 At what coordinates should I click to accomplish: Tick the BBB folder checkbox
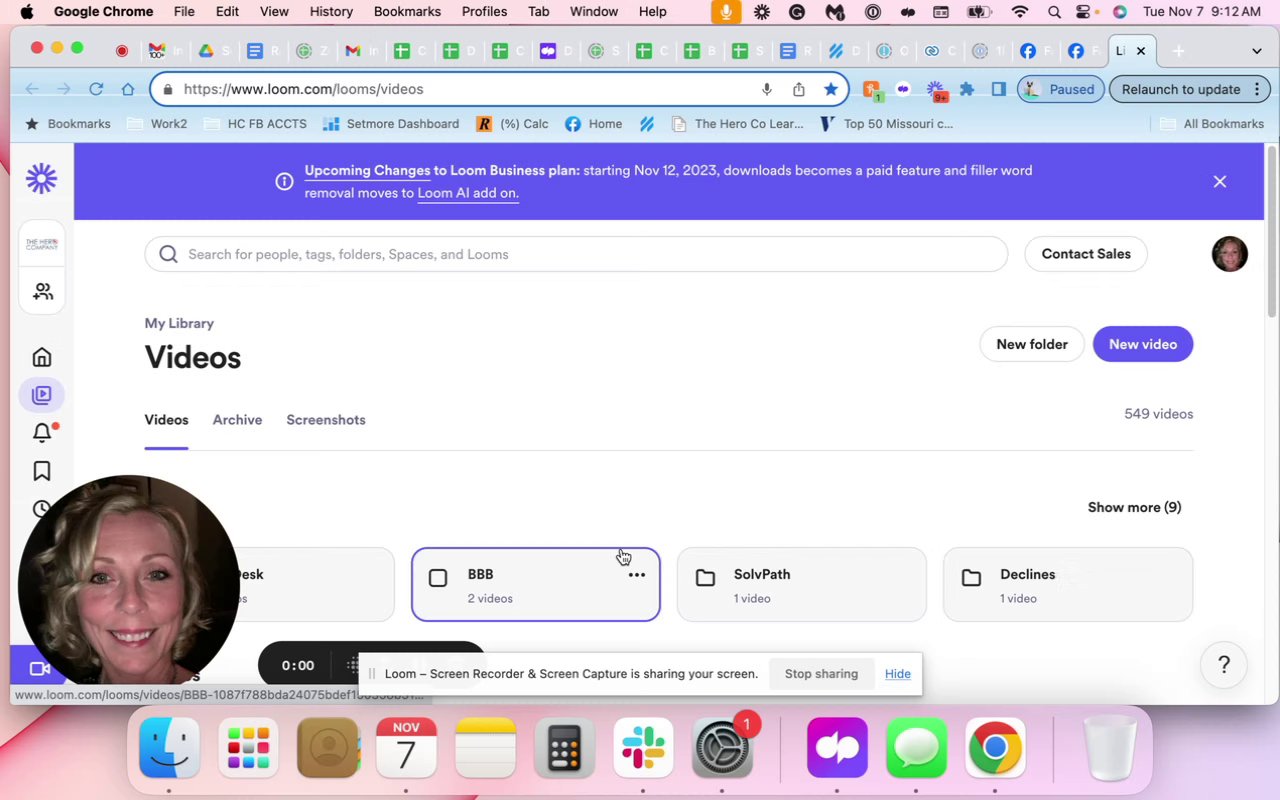tap(438, 578)
